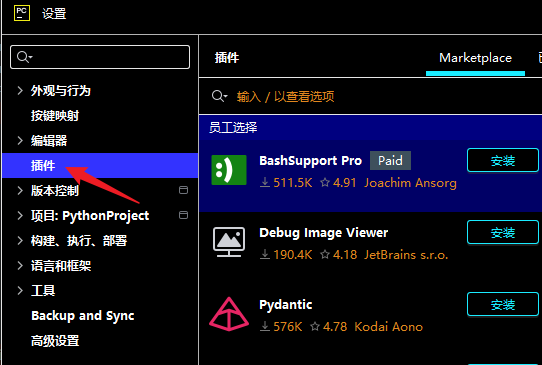542x365 pixels.
Task: Select 按键映射 in settings tree
Action: point(55,115)
